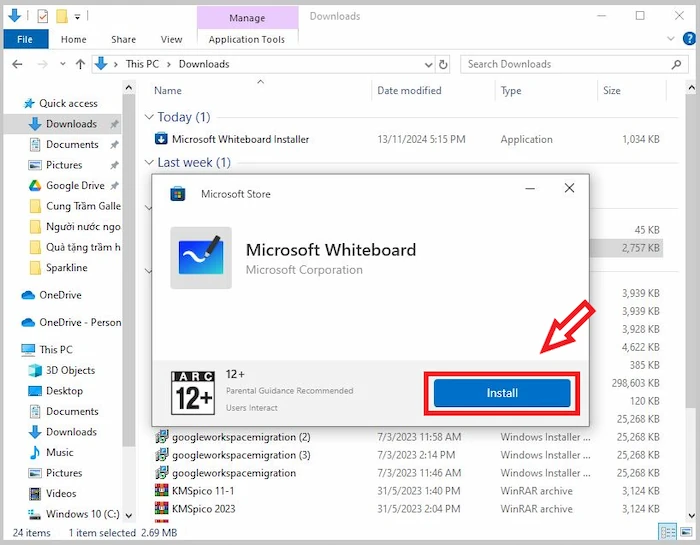Click the Forward navigation arrow
The height and width of the screenshot is (545, 700).
point(42,64)
